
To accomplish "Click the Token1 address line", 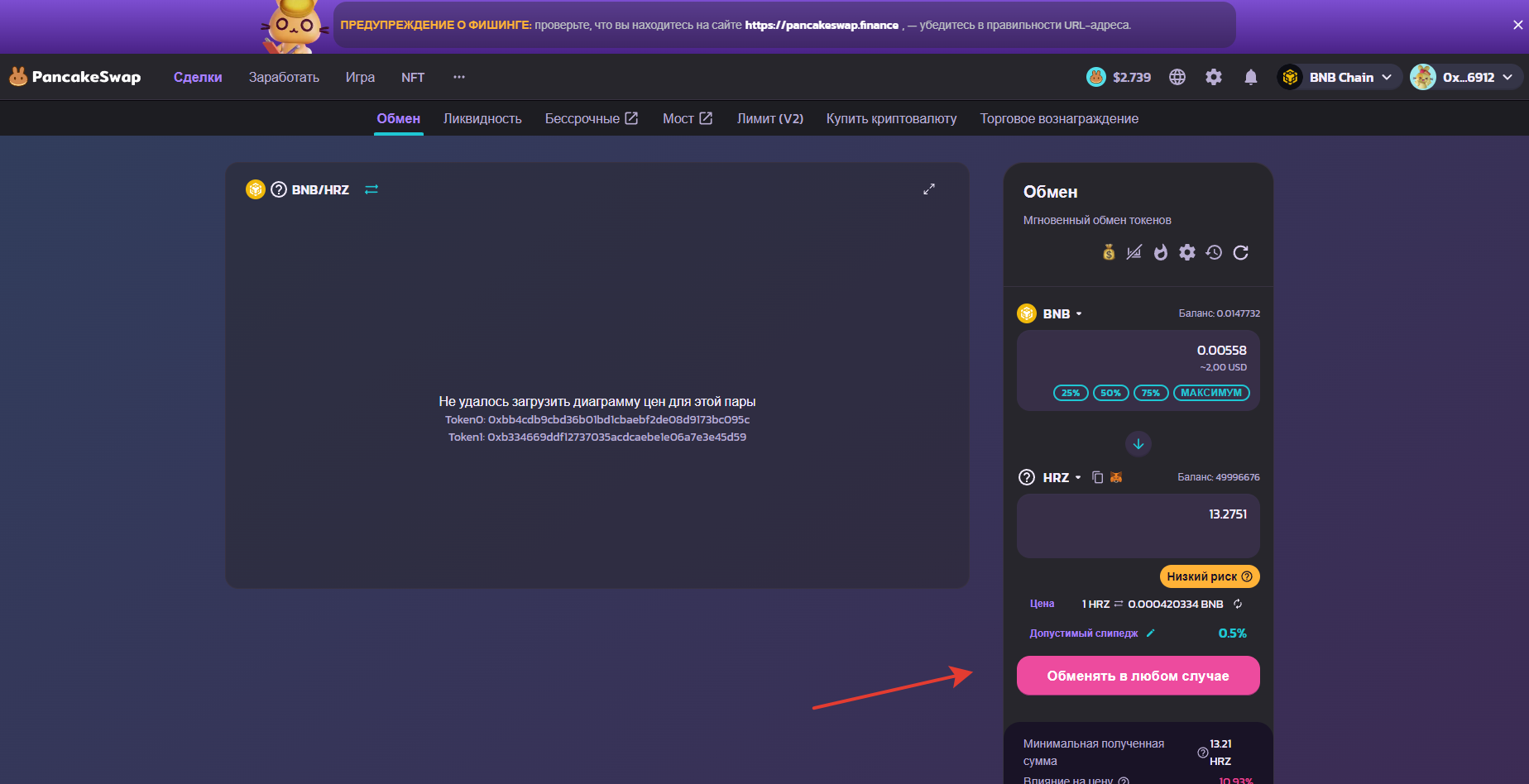I will click(597, 437).
